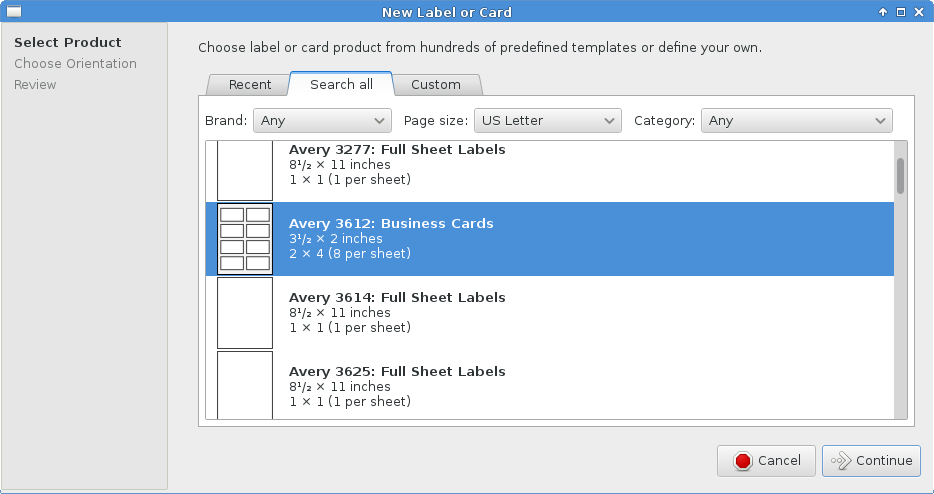Select Avery 3614: Full Sheet Labels
Screen dimensions: 934x494
(550, 313)
